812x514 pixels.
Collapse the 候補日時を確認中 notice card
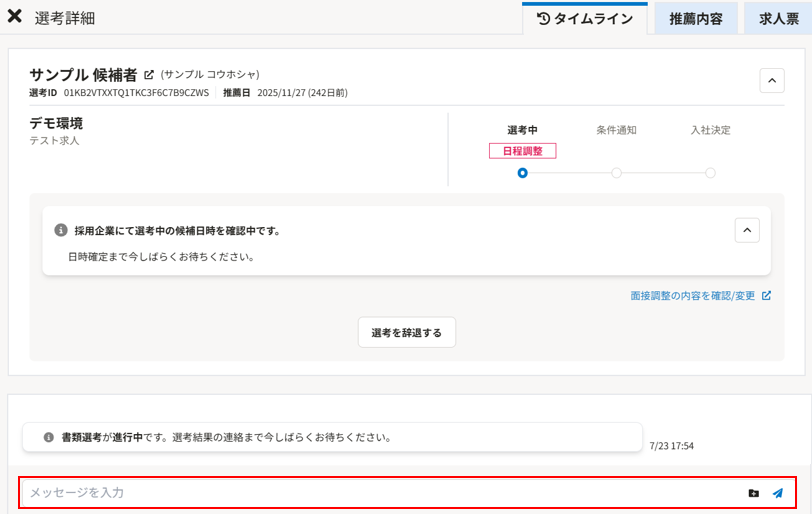(747, 230)
